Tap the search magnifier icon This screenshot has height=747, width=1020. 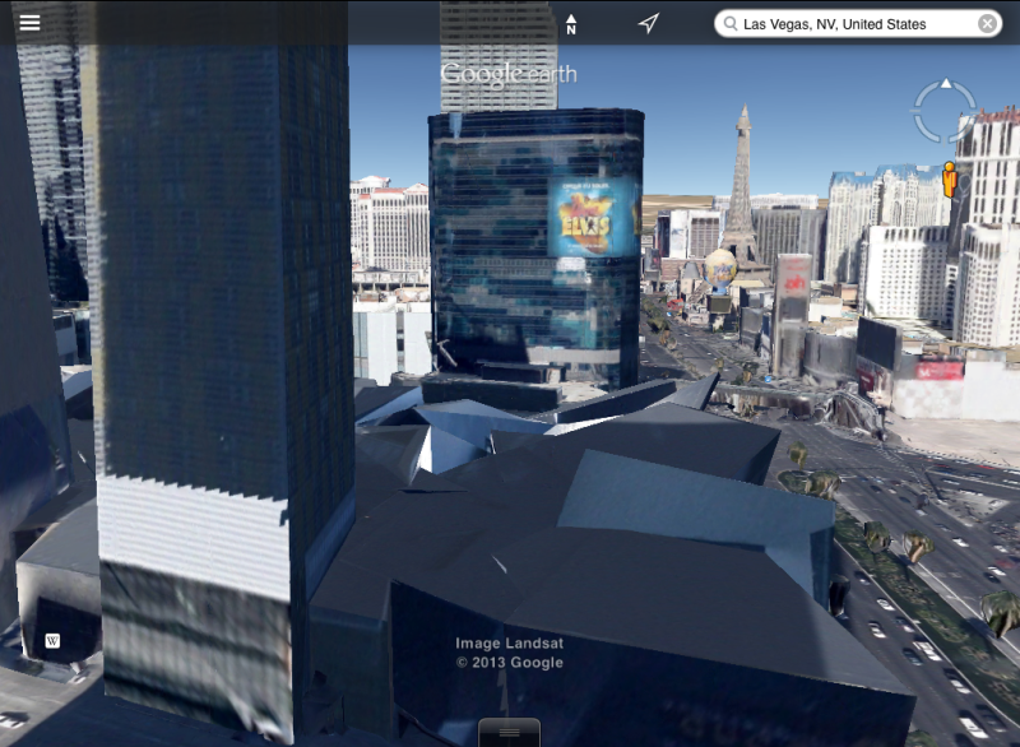pos(731,24)
